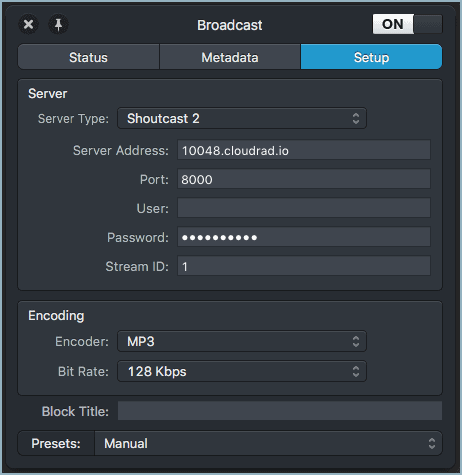
Task: Click the Broadcast window title
Action: (x=230, y=25)
